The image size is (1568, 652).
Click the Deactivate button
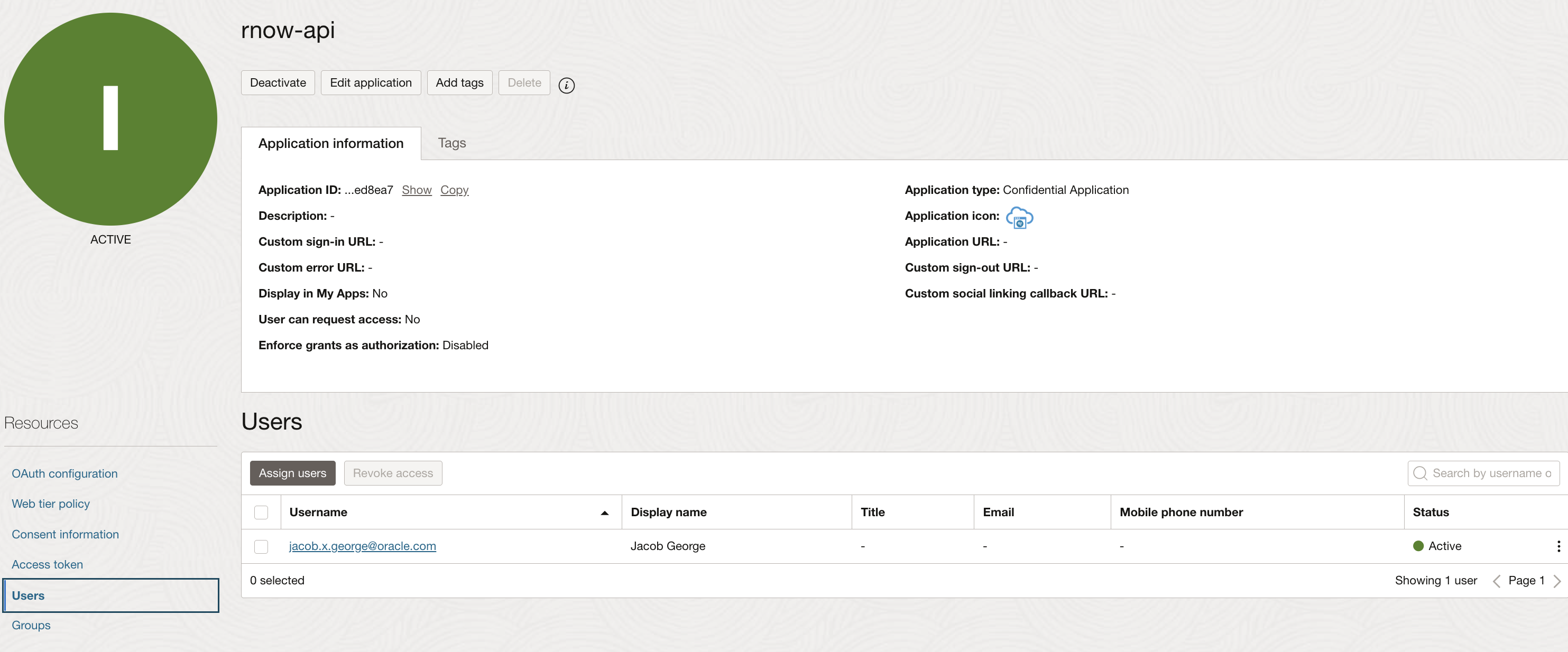pos(278,82)
